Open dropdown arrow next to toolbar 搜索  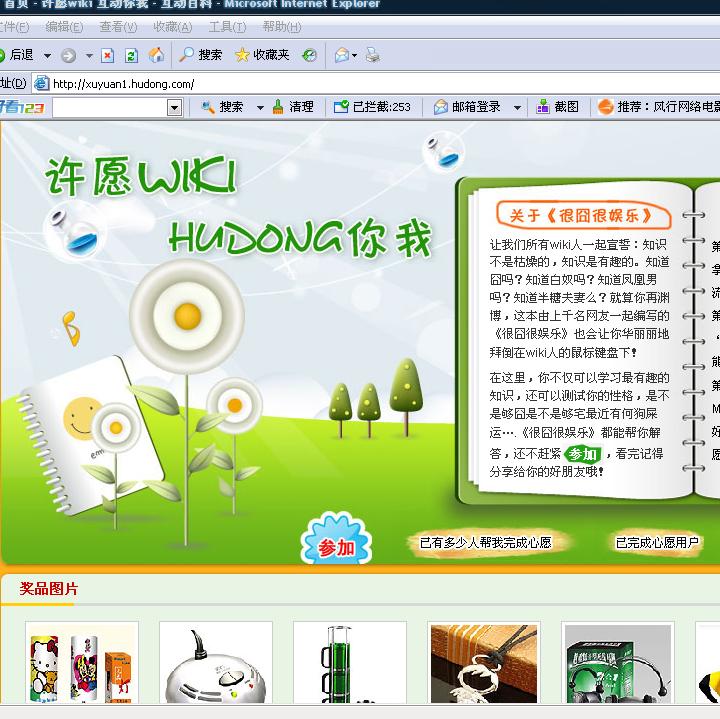[260, 108]
